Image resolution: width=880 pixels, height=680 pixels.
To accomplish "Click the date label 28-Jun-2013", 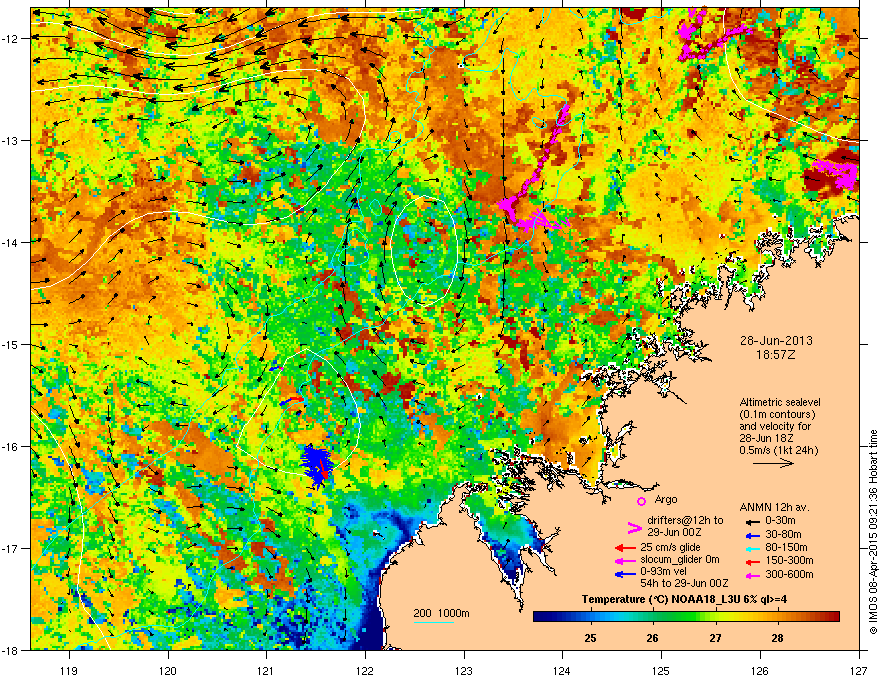I will point(776,341).
